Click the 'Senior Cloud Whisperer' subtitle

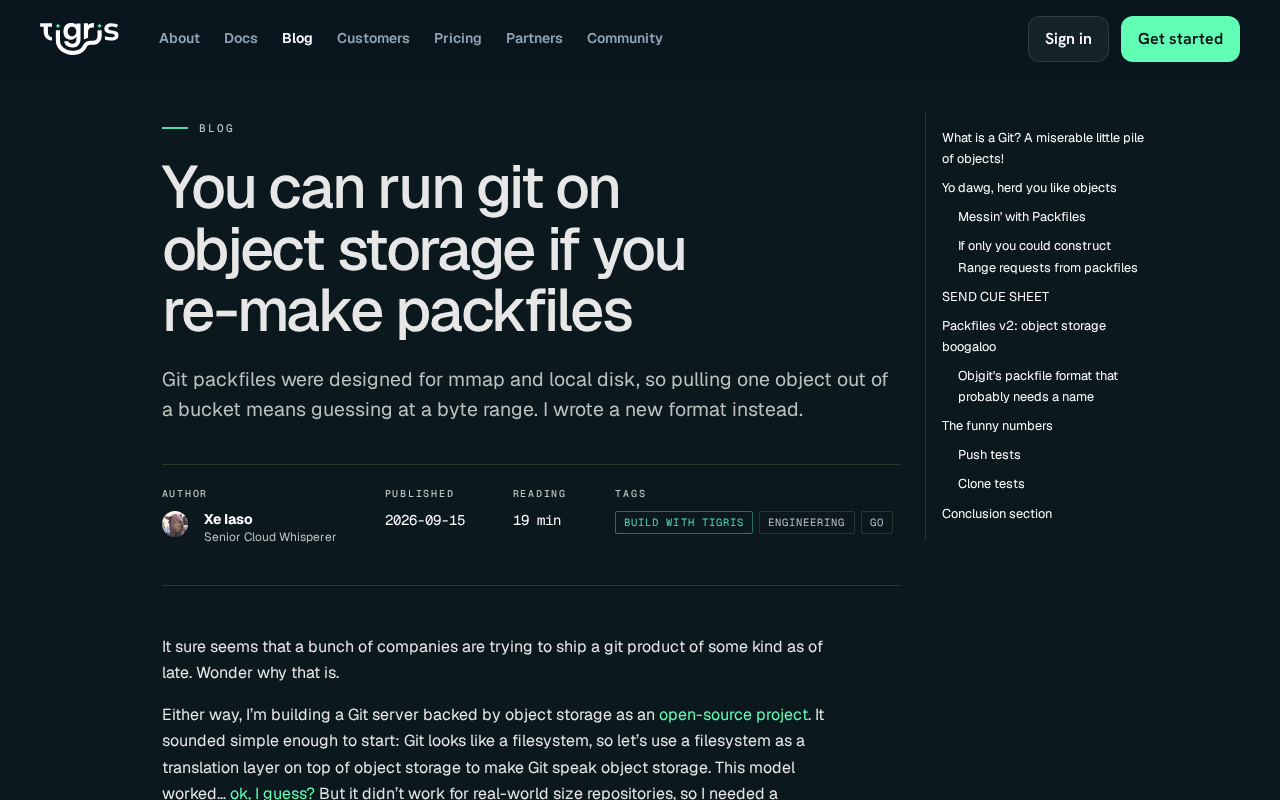point(270,537)
